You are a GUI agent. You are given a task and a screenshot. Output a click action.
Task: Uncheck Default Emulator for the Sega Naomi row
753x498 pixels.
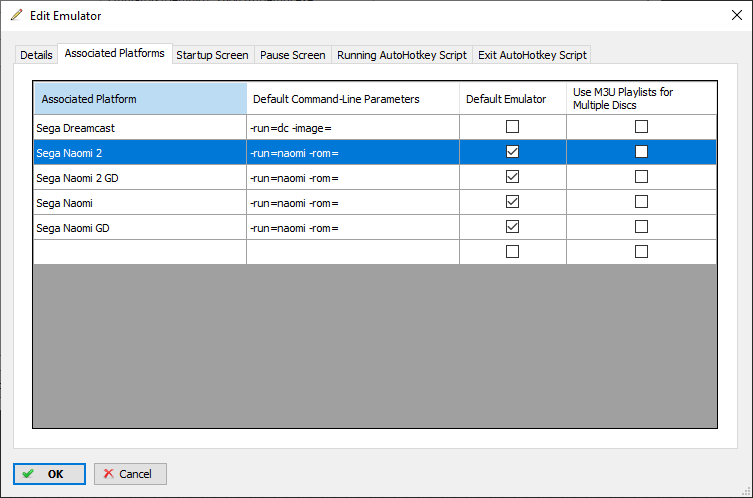pyautogui.click(x=512, y=202)
